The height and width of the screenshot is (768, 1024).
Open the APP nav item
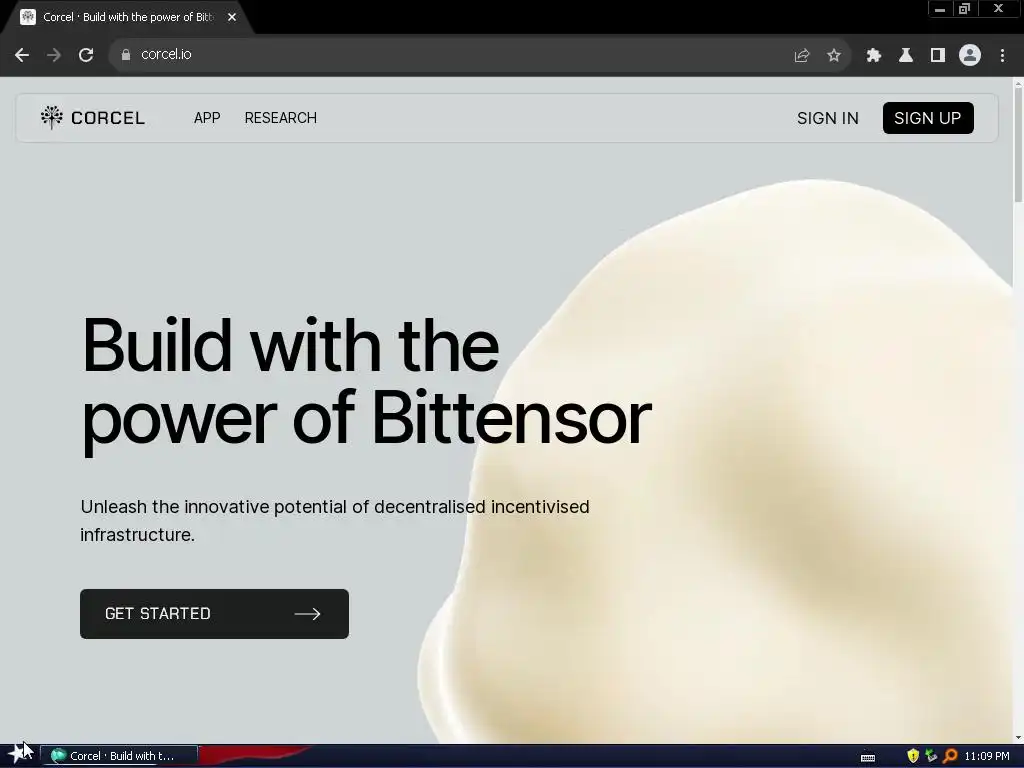pos(207,118)
